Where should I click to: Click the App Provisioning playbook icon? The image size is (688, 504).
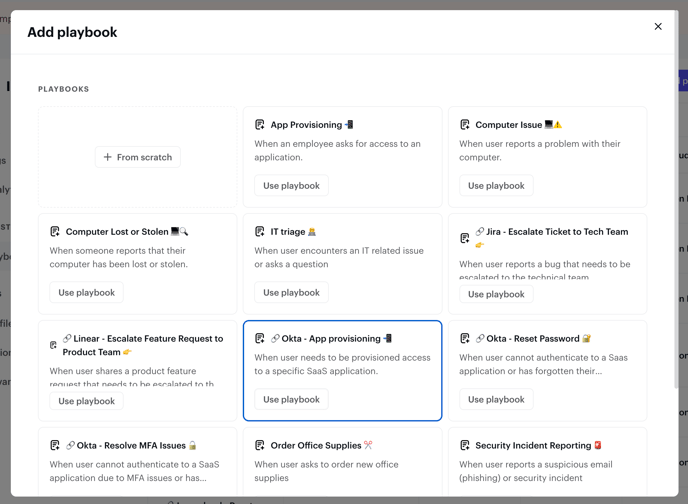point(260,125)
